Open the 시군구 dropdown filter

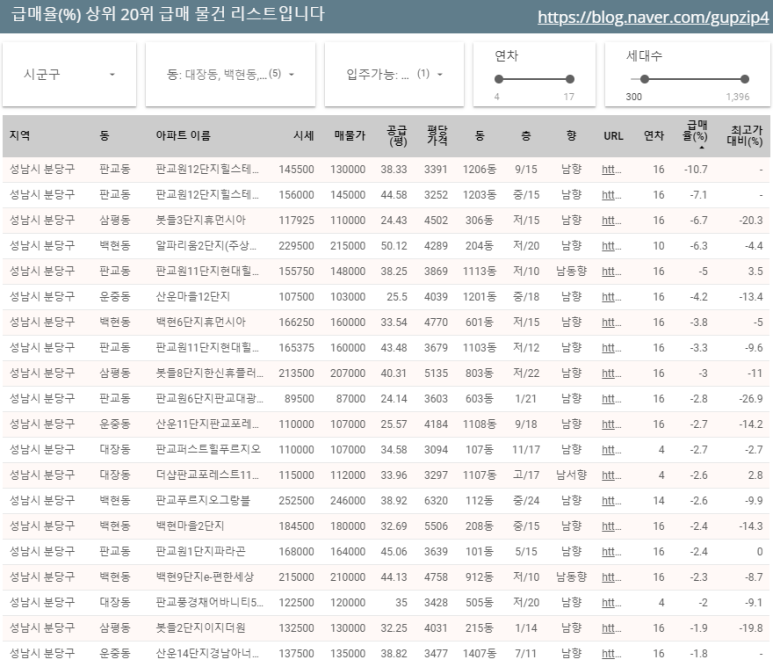[70, 74]
